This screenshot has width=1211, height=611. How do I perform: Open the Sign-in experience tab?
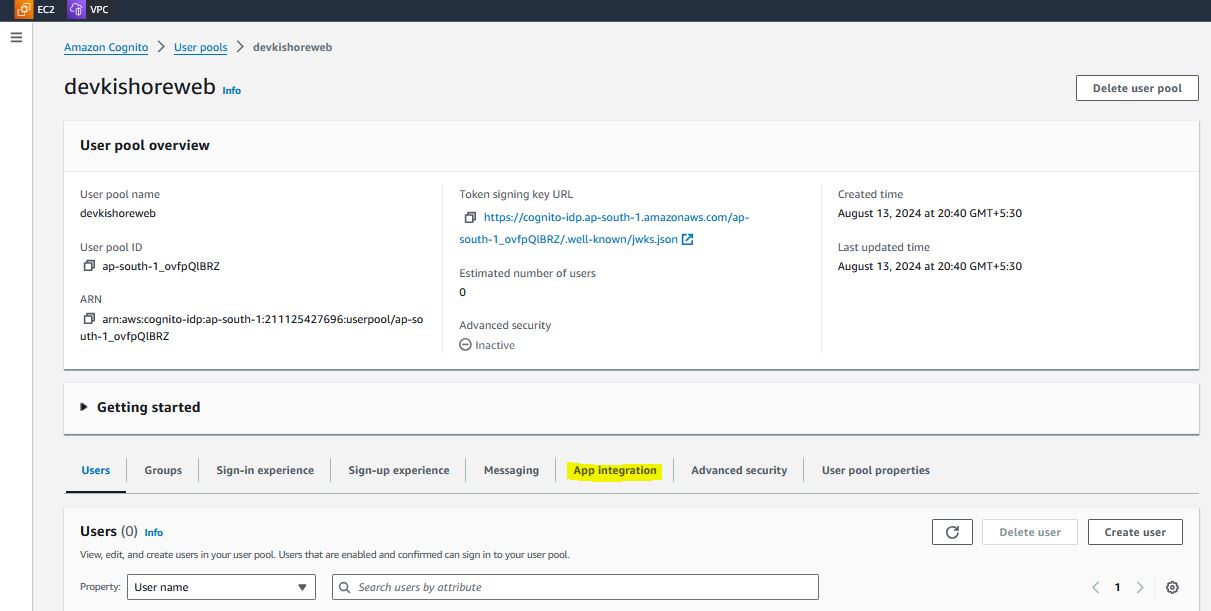265,470
